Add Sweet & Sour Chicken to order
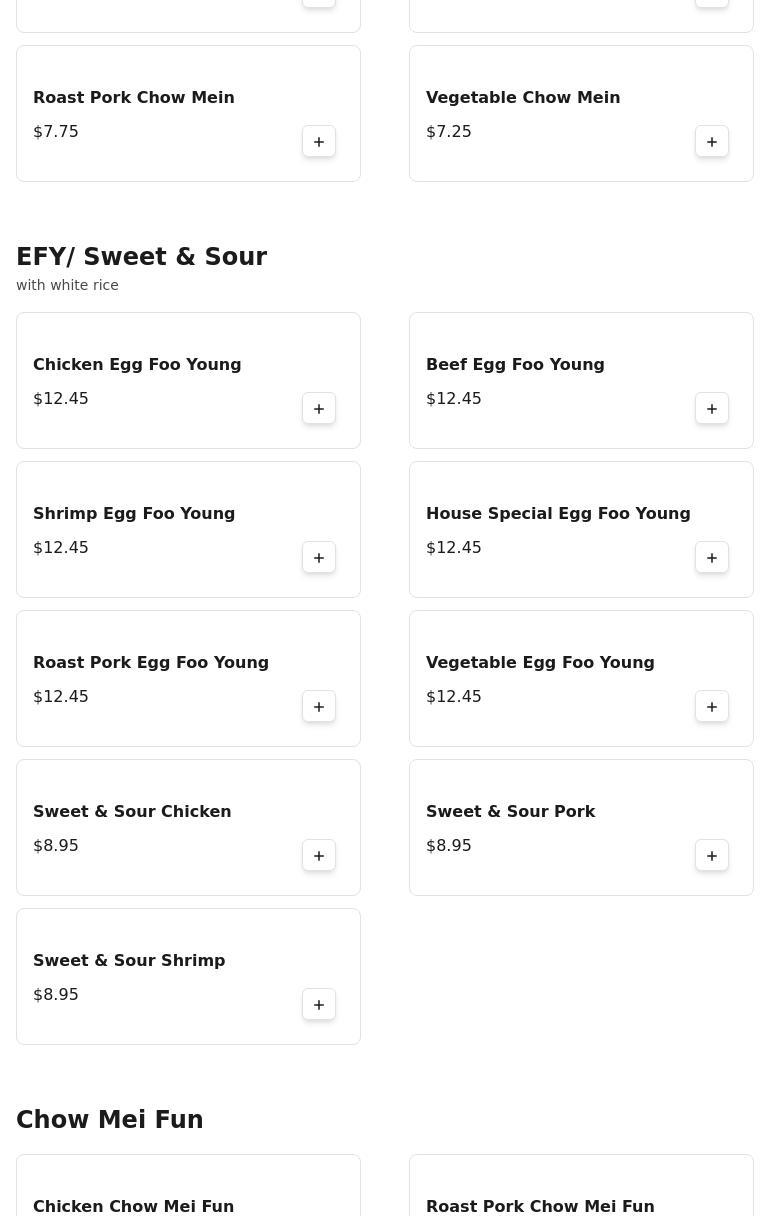The image size is (770, 1216). pos(319,856)
